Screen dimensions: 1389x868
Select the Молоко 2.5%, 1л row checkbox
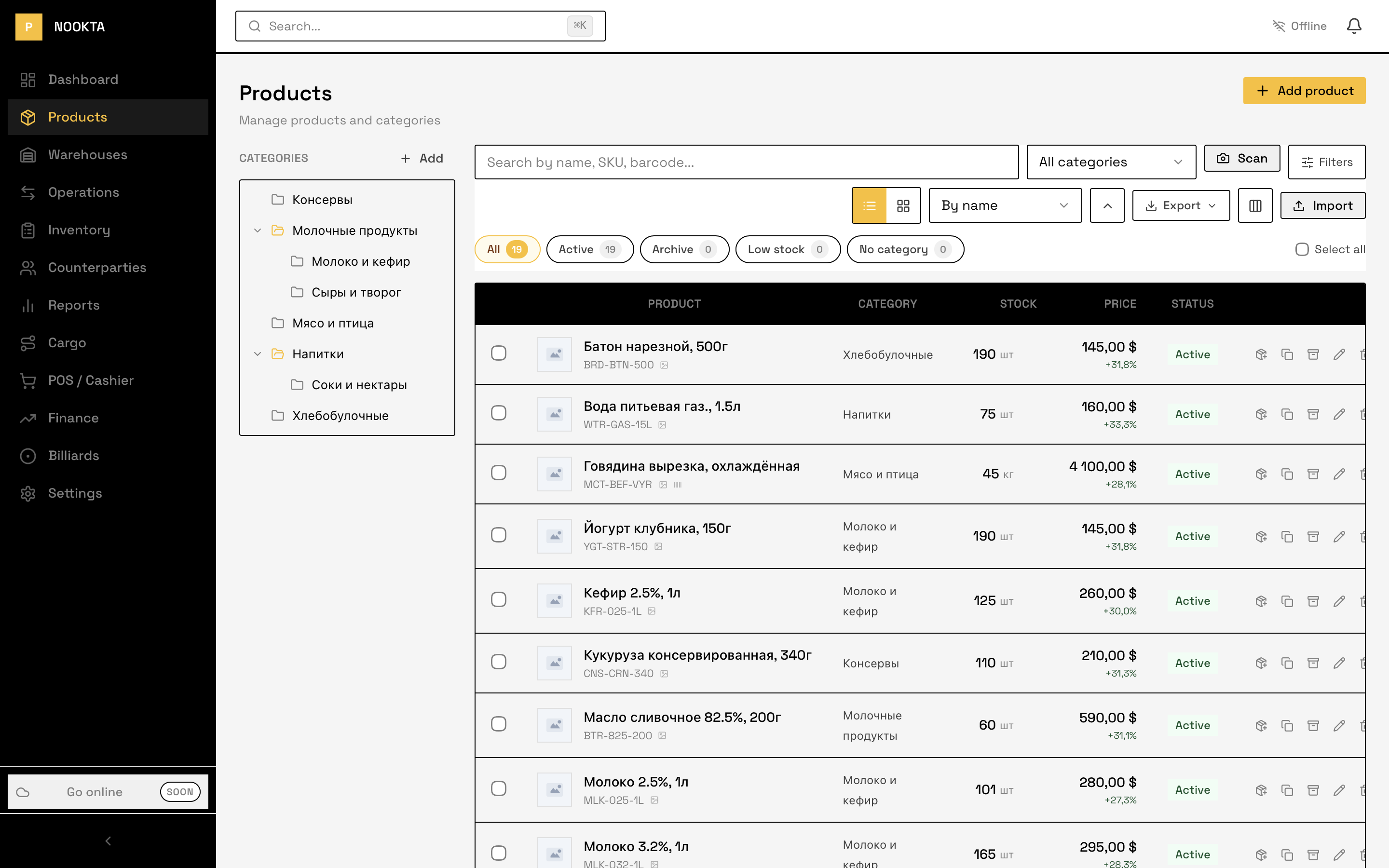[499, 789]
